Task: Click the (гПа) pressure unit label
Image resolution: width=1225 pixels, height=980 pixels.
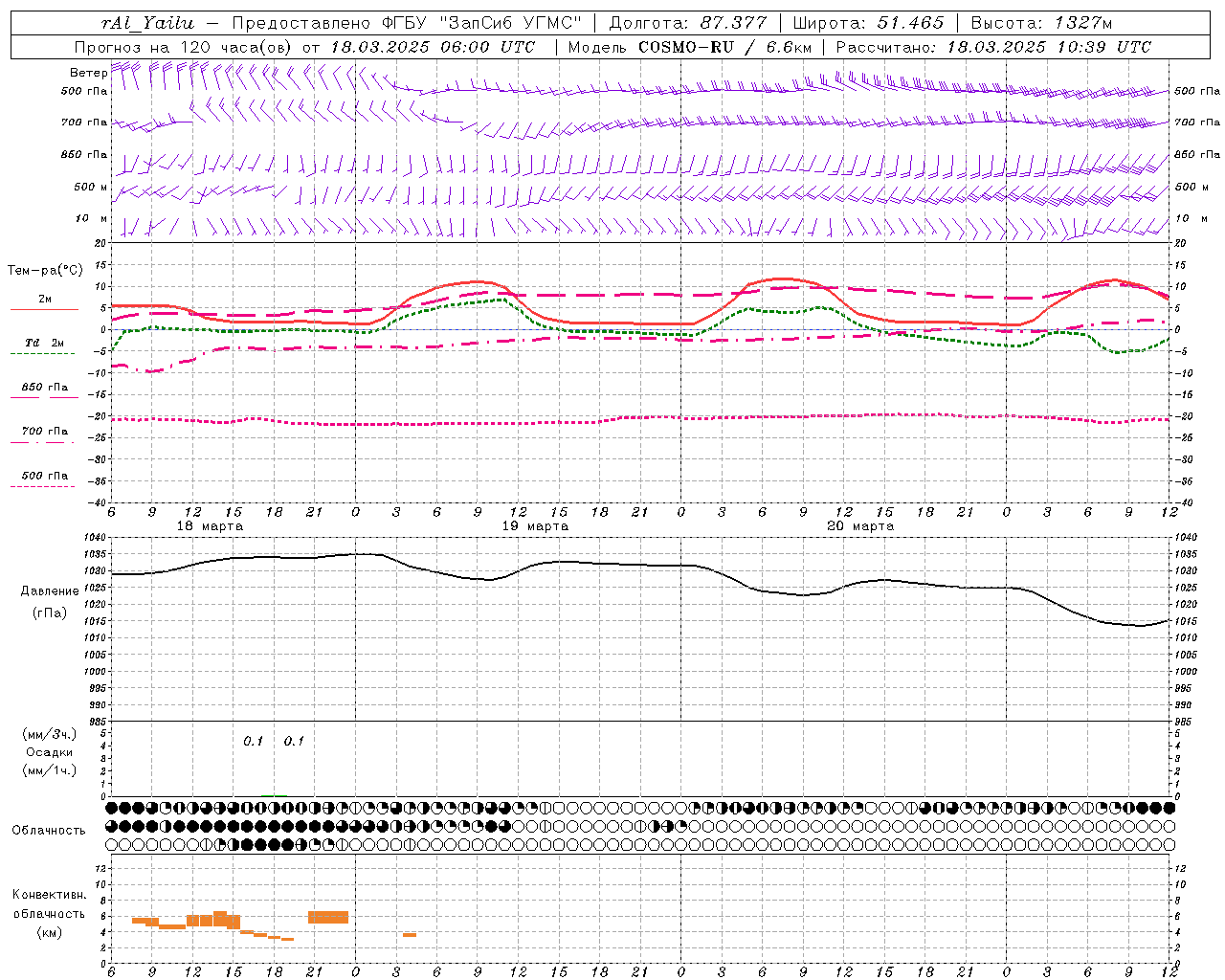Action: click(x=50, y=613)
